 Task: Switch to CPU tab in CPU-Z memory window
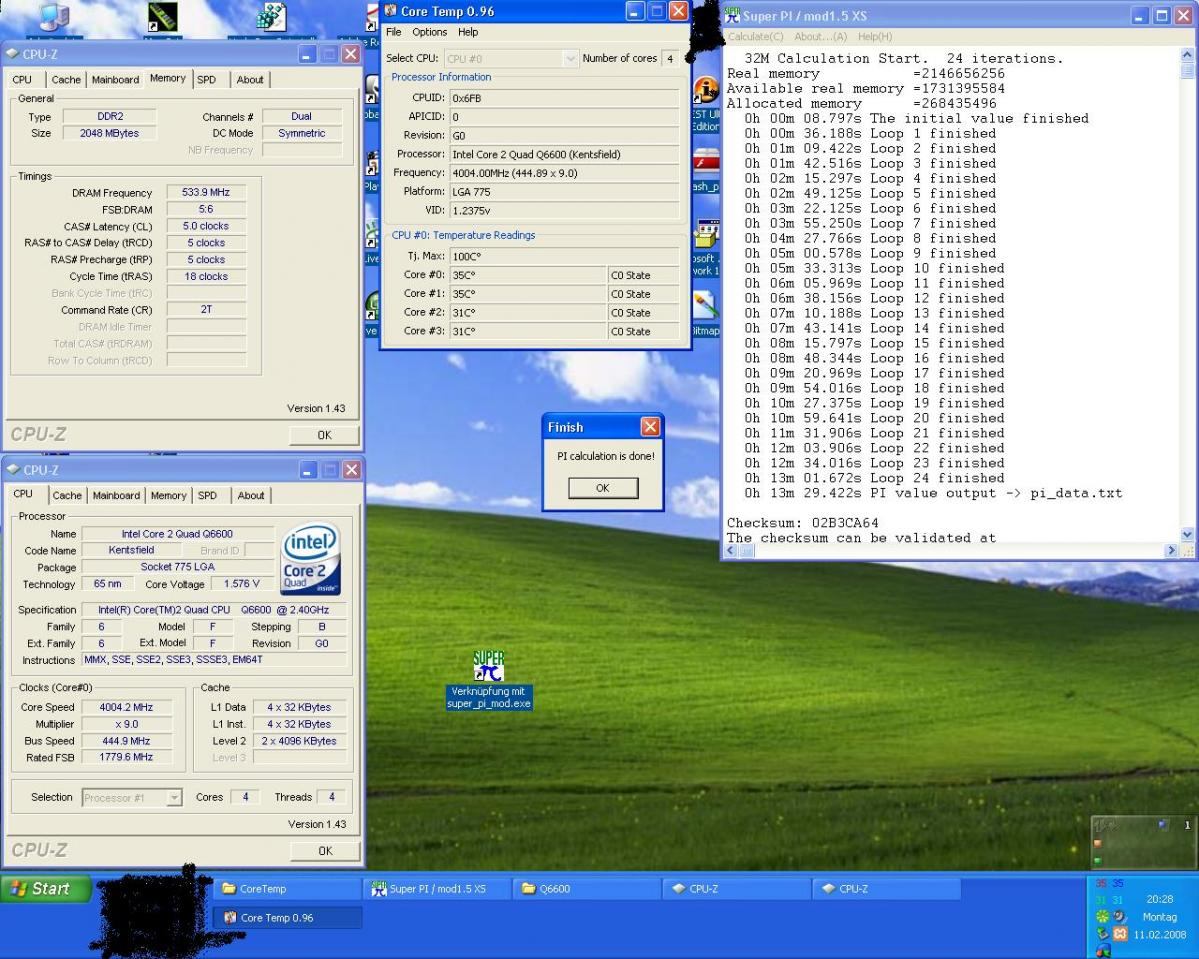click(22, 80)
